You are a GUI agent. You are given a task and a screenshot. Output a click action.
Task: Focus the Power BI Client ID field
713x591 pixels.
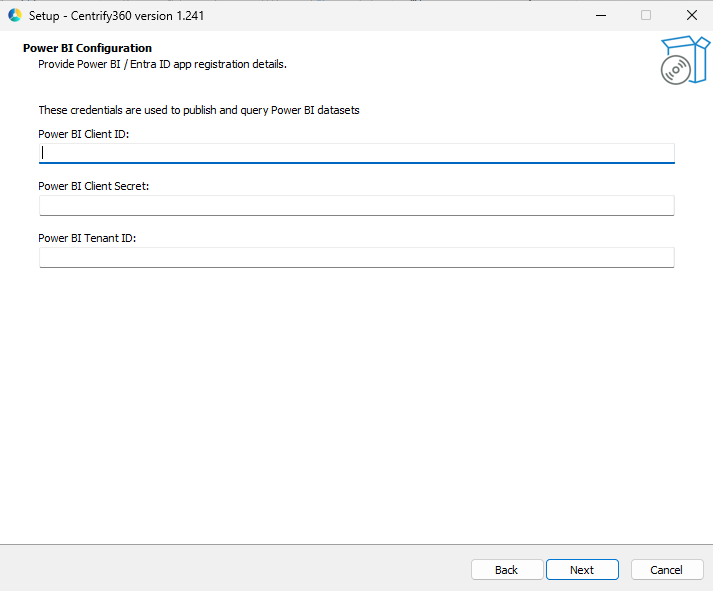(356, 153)
